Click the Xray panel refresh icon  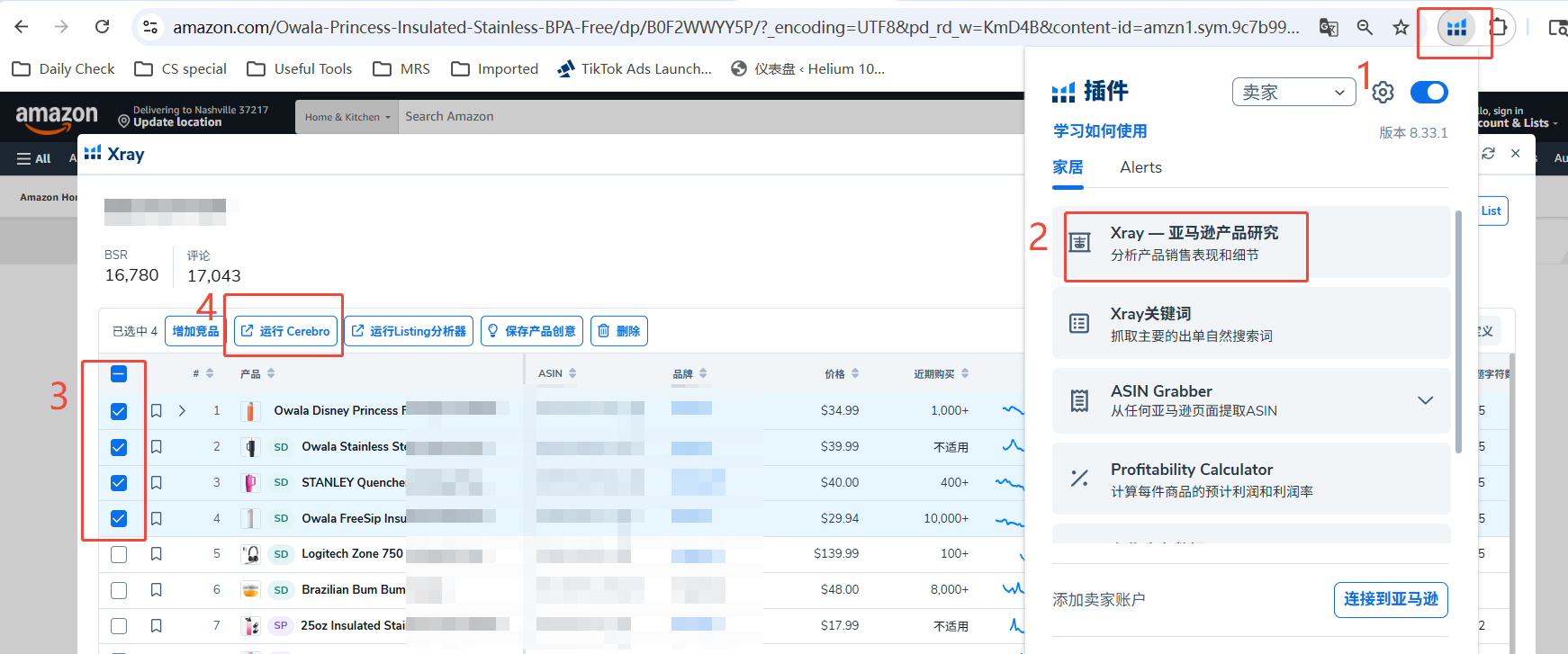tap(1489, 154)
